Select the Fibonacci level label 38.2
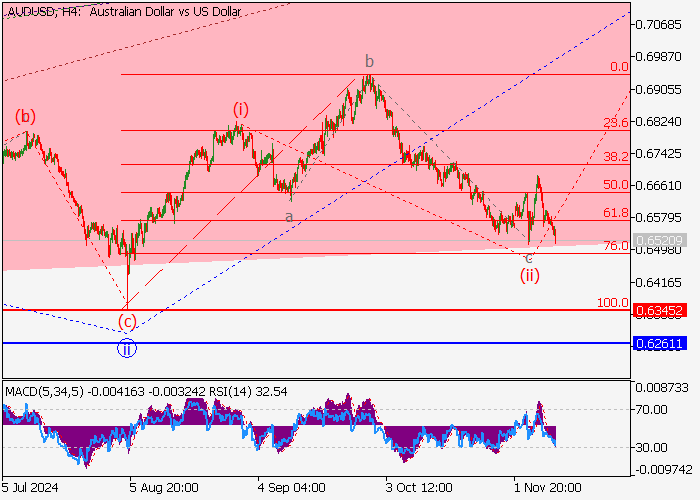This screenshot has height=500, width=700. [616, 156]
